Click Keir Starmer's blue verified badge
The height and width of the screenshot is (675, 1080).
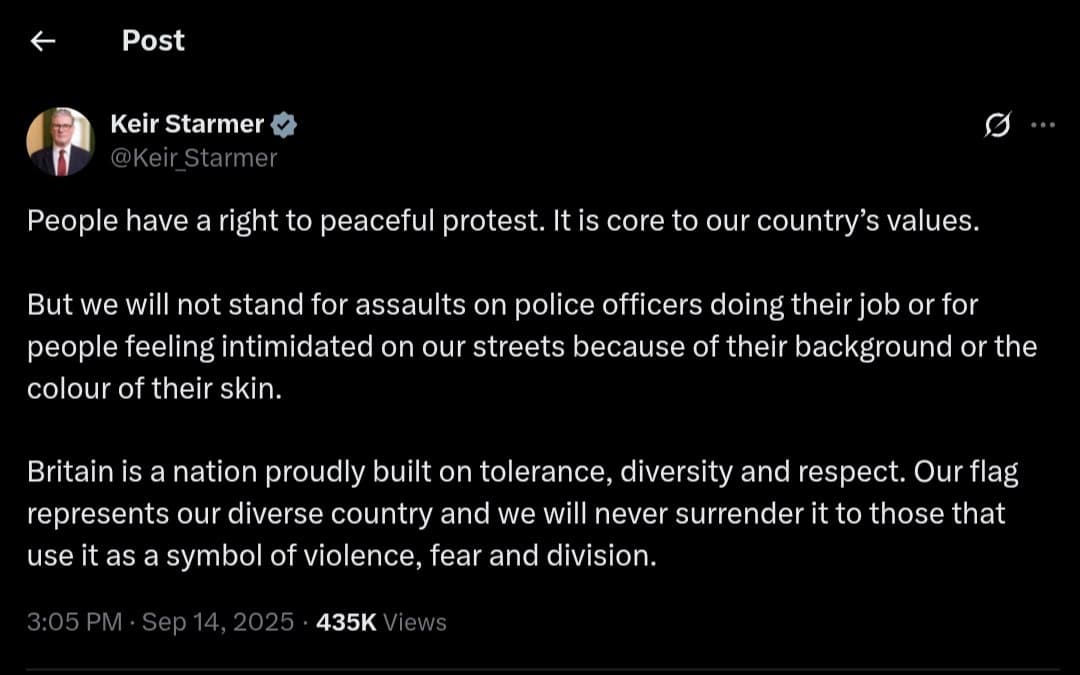tap(285, 124)
